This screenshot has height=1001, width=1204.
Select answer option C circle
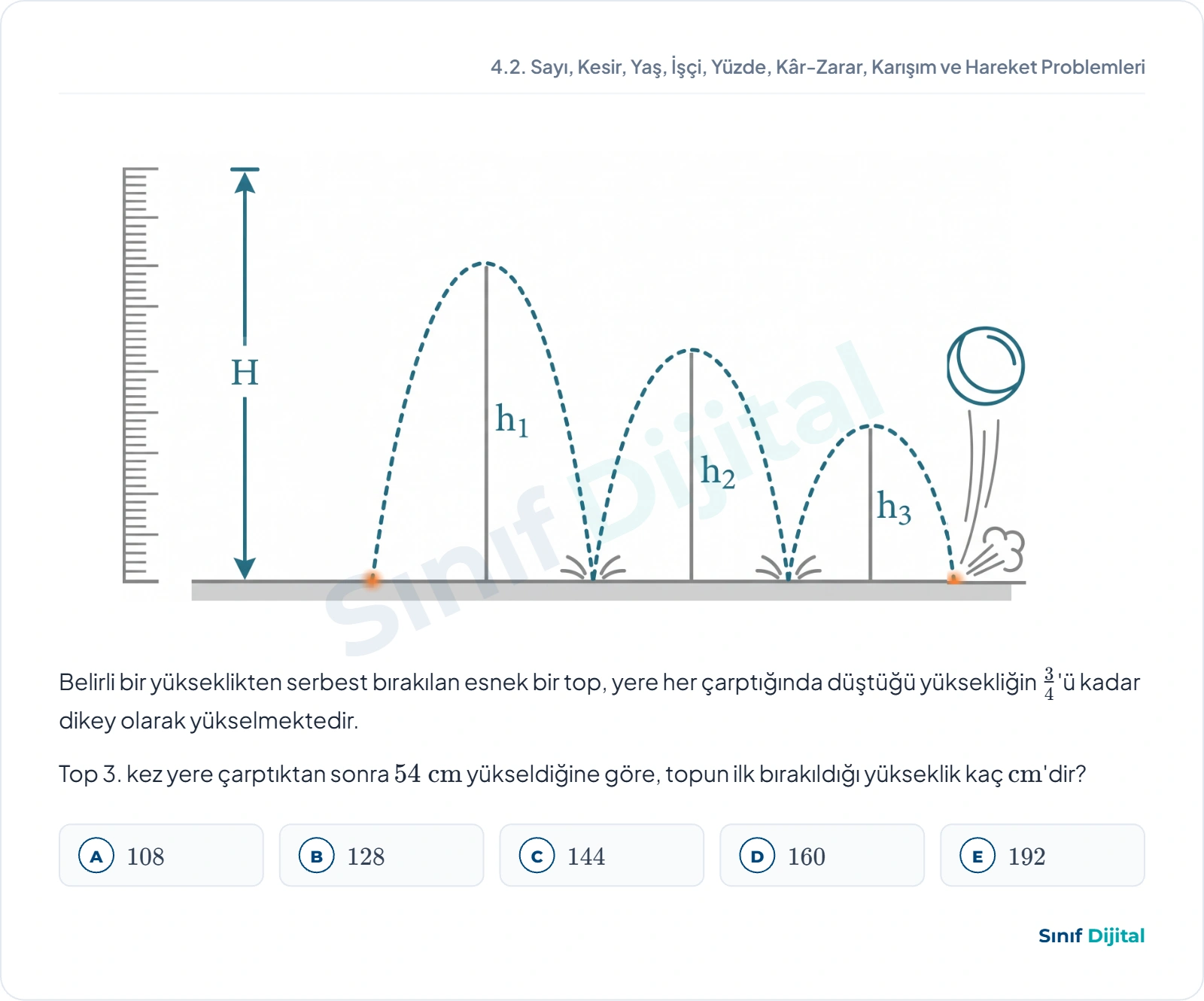(x=537, y=856)
